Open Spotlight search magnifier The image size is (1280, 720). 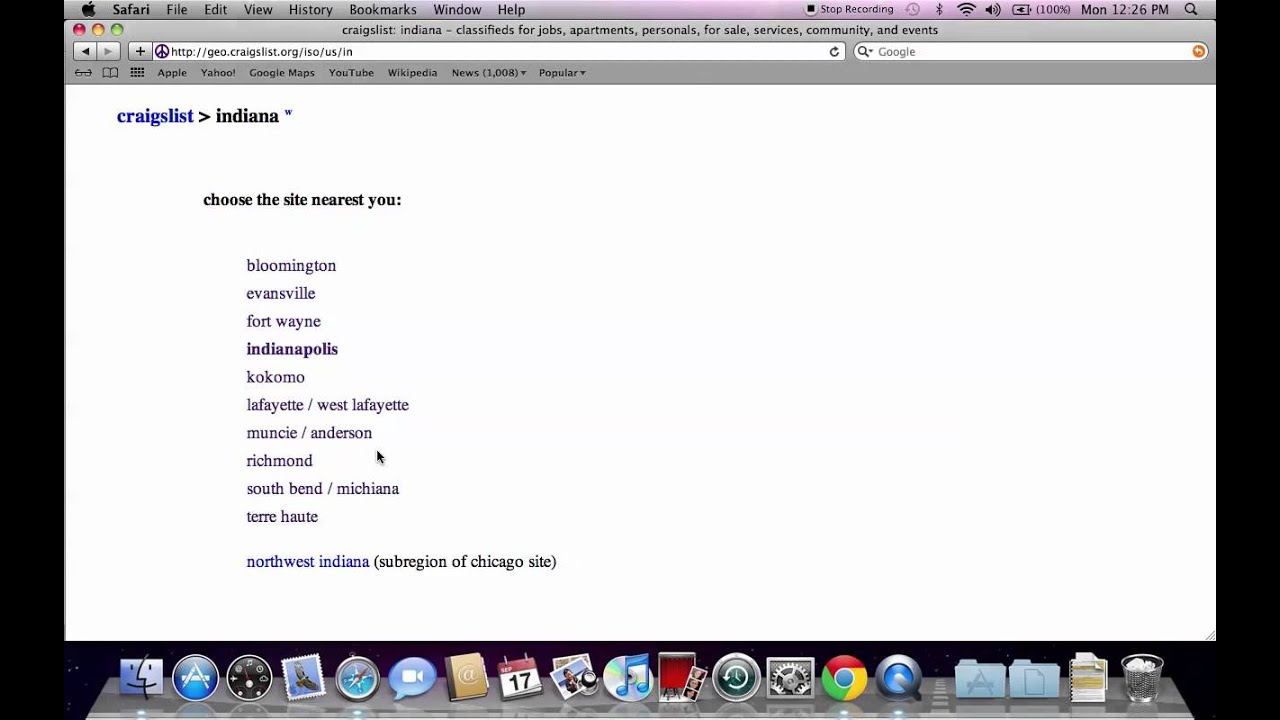pyautogui.click(x=1190, y=10)
